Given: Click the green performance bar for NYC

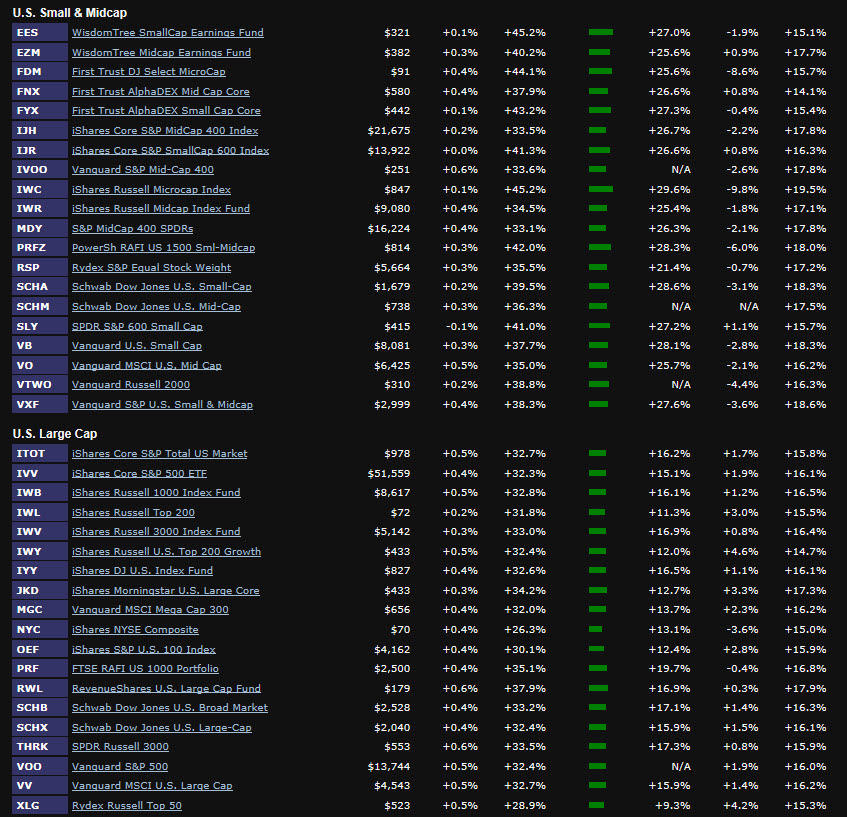Looking at the screenshot, I should pyautogui.click(x=595, y=629).
